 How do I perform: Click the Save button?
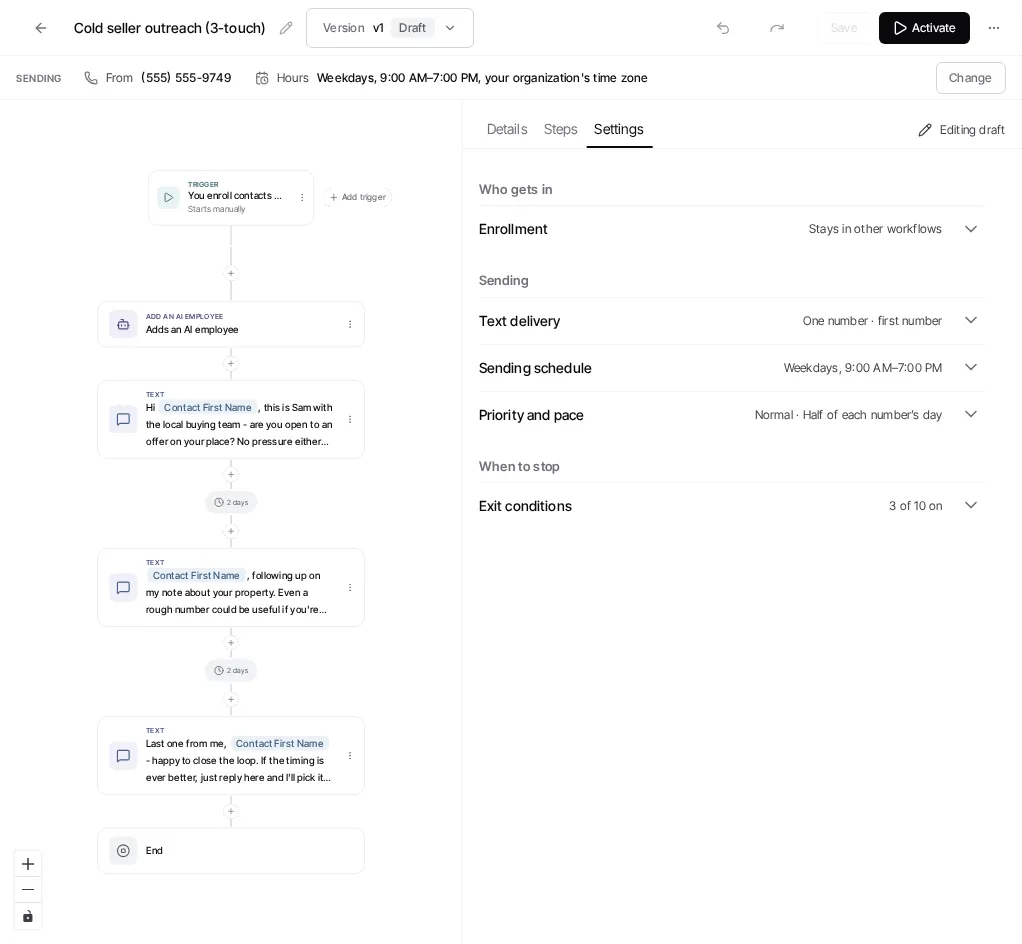click(843, 28)
